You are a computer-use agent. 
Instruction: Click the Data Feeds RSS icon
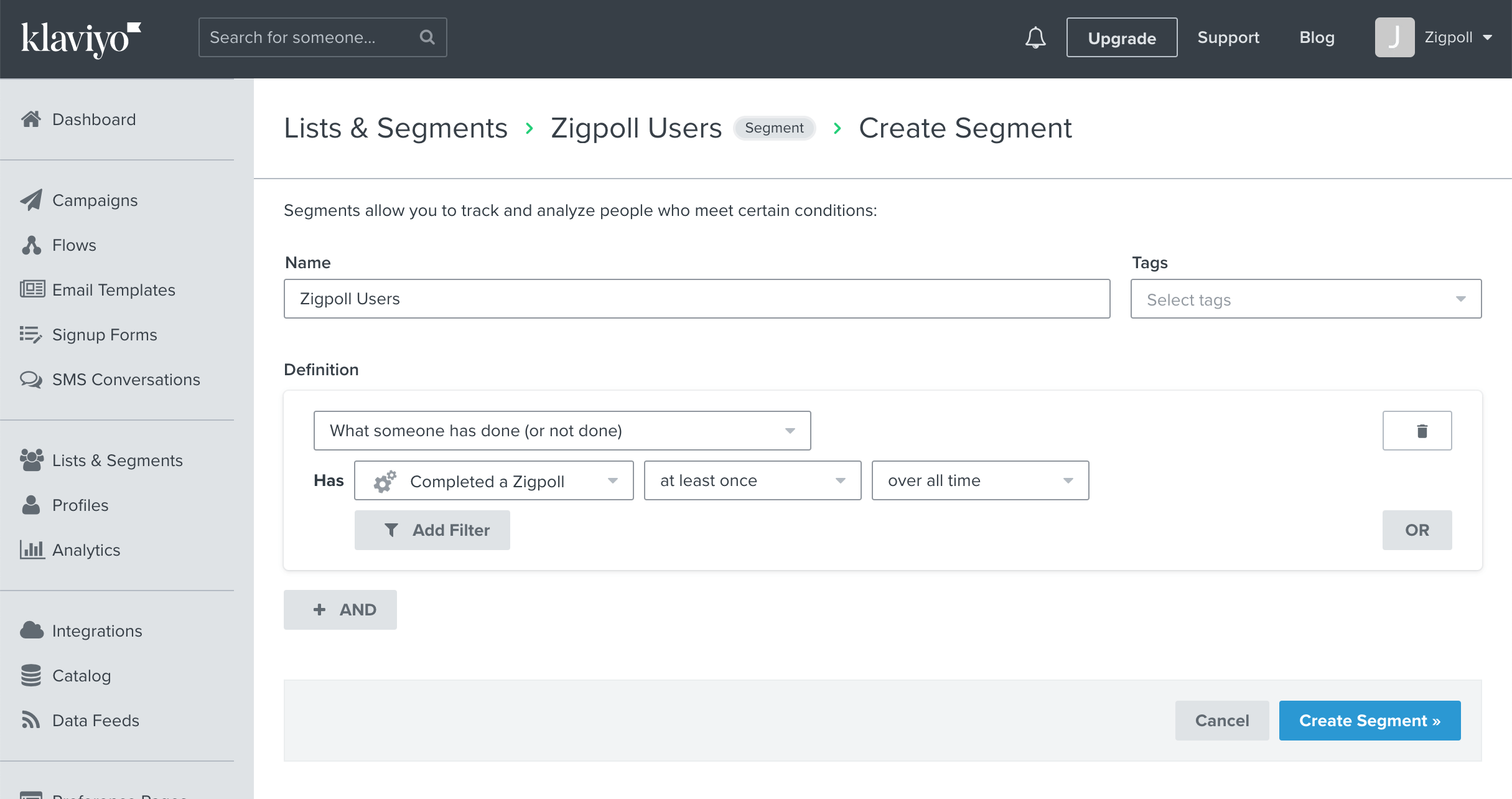31,719
